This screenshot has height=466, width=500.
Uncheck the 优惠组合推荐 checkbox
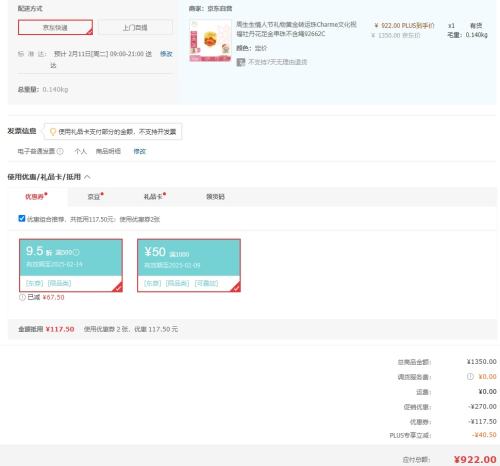click(22, 218)
